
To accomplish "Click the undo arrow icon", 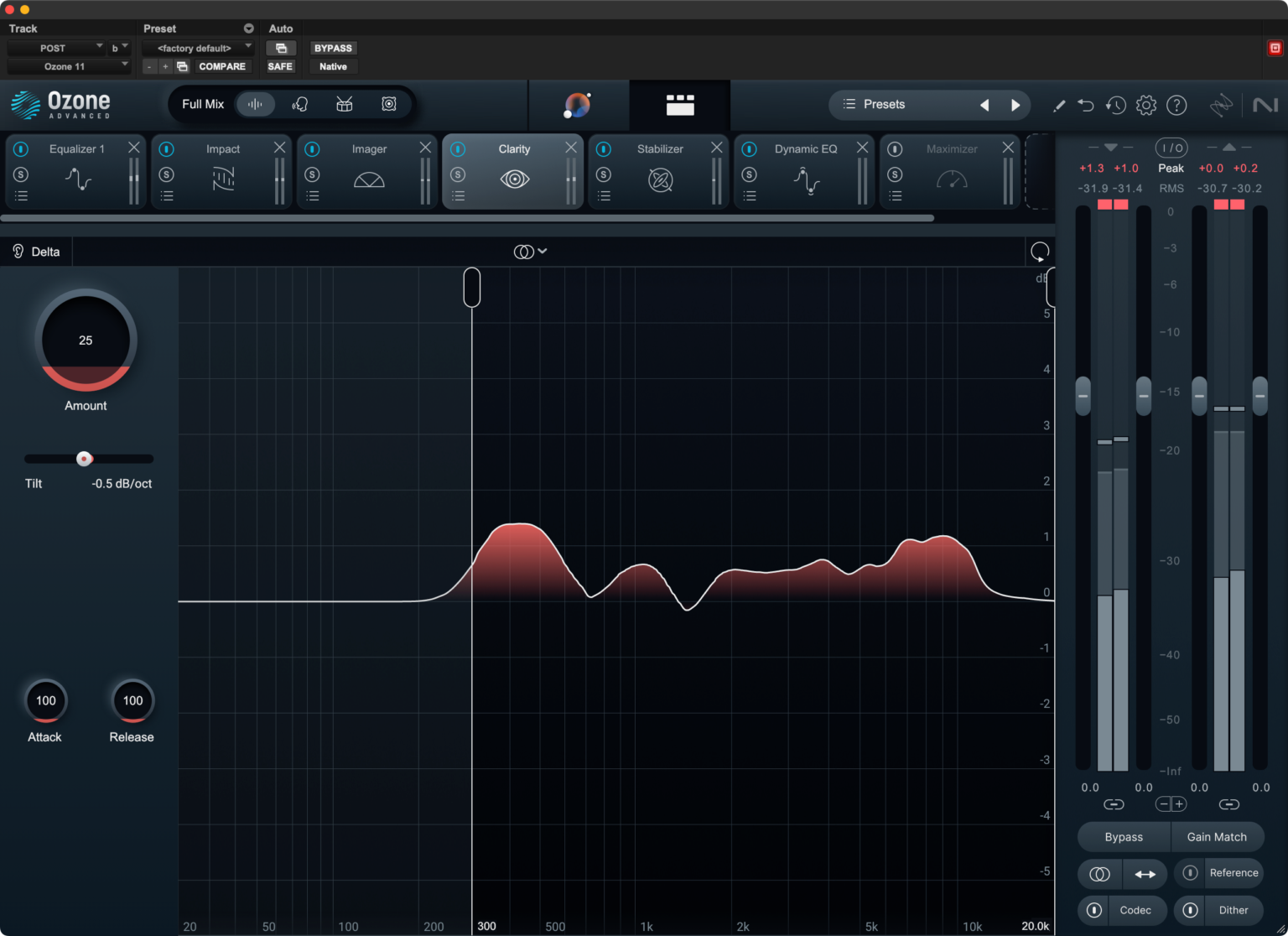I will click(1086, 105).
